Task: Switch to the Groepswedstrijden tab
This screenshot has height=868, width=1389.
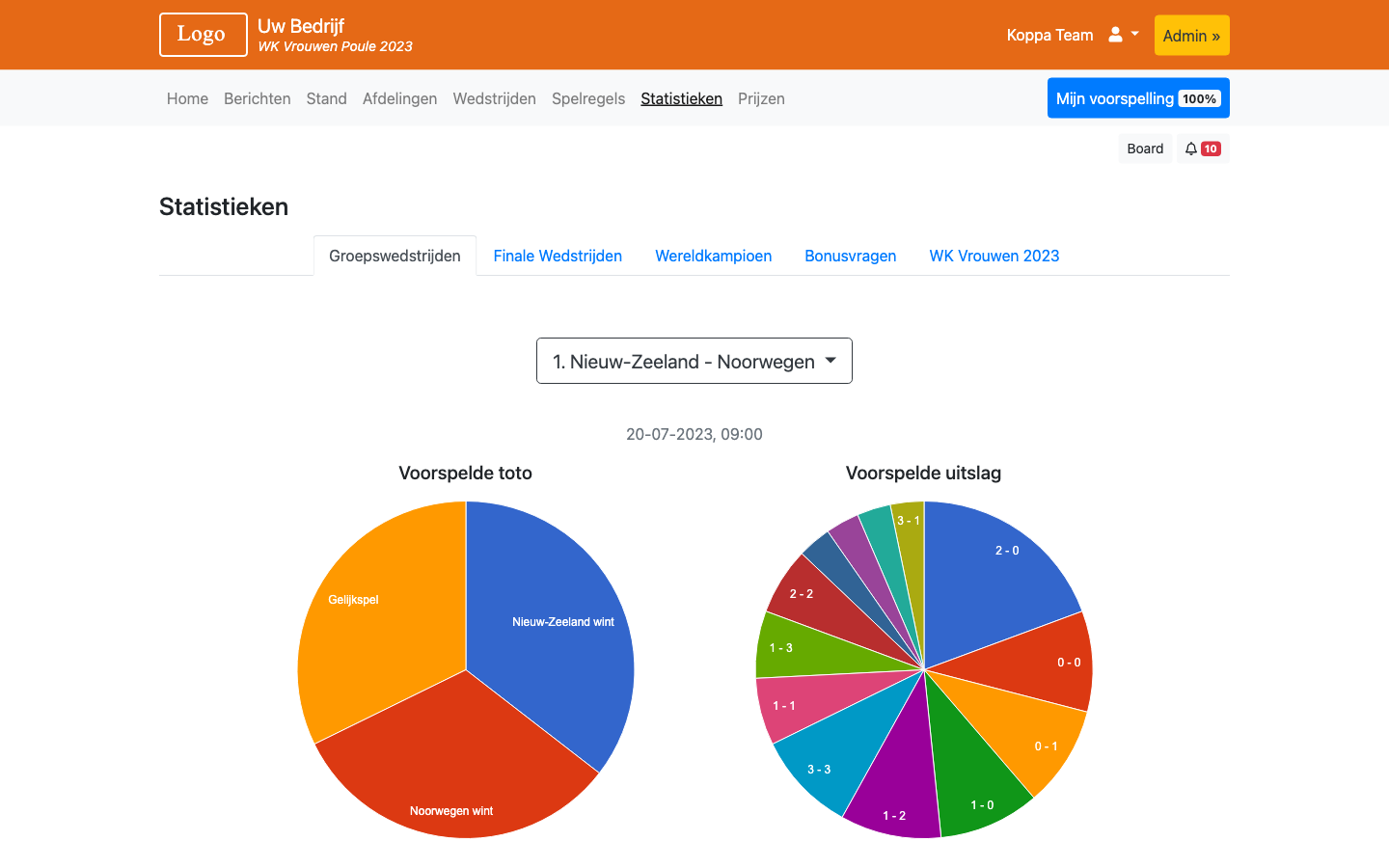Action: (x=395, y=256)
